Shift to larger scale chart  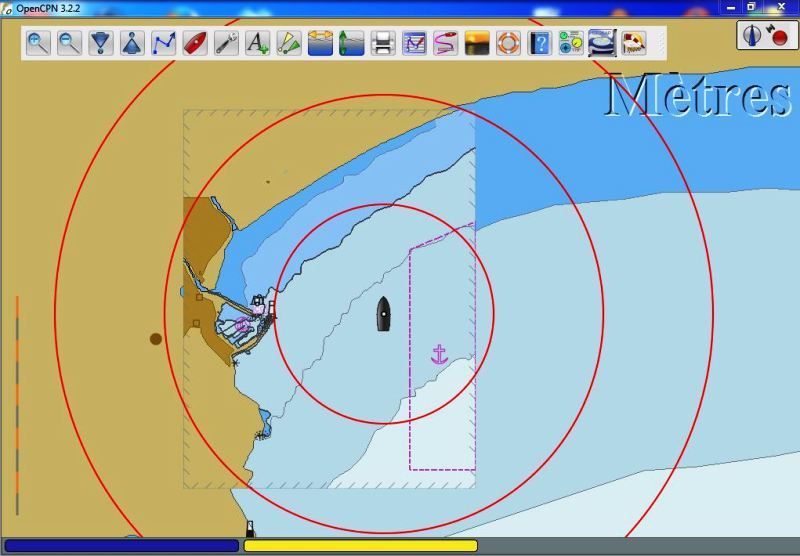click(101, 43)
